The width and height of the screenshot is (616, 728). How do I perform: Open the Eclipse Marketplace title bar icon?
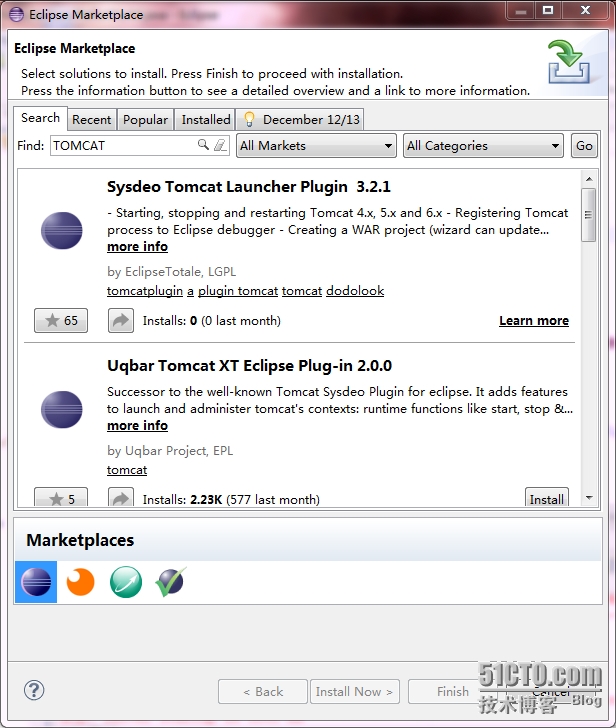click(16, 14)
